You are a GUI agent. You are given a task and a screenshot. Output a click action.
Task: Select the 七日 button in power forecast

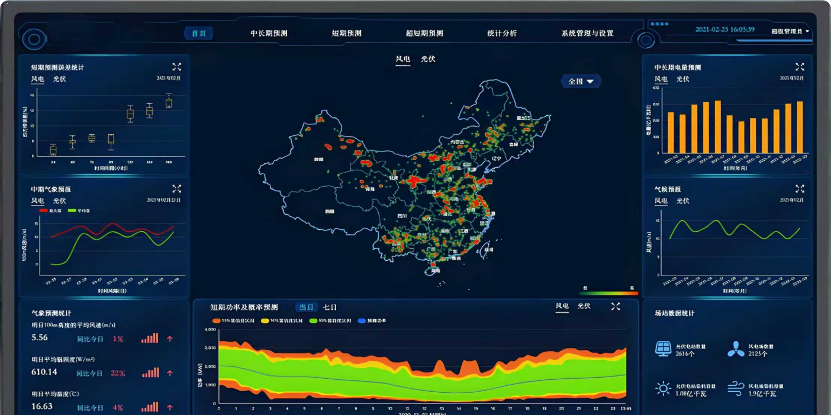click(330, 307)
